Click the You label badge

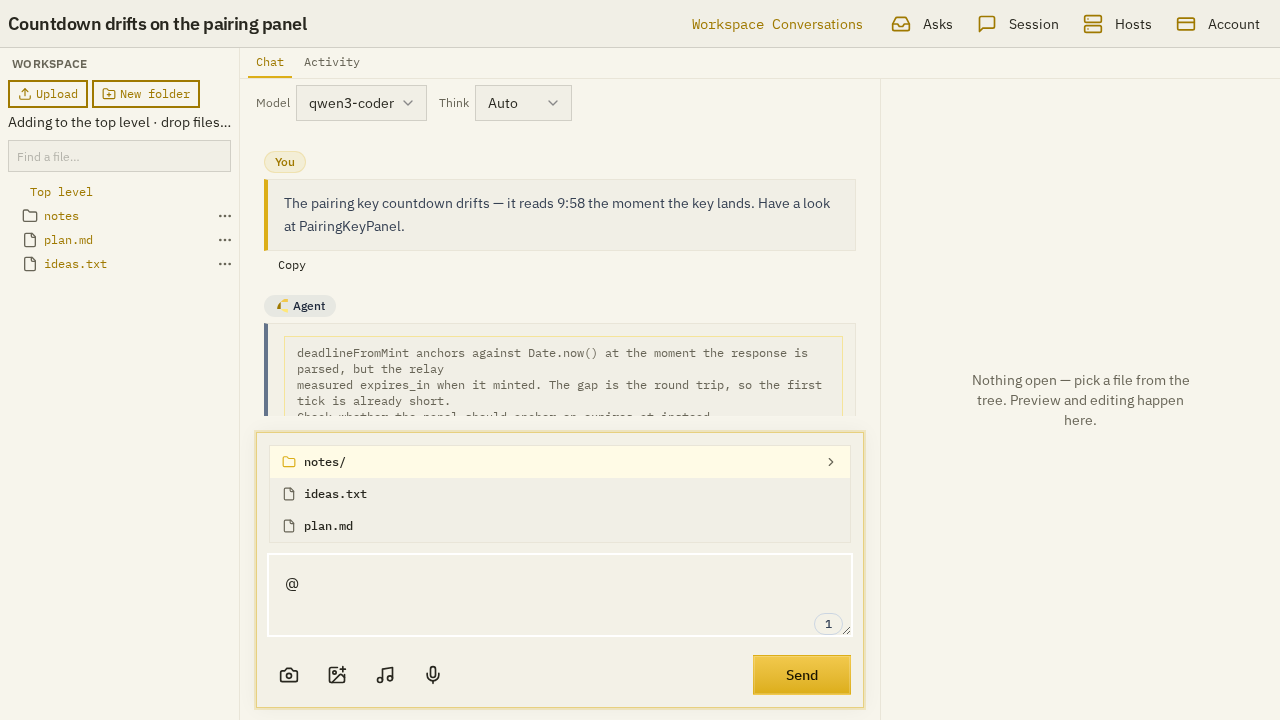tap(285, 162)
